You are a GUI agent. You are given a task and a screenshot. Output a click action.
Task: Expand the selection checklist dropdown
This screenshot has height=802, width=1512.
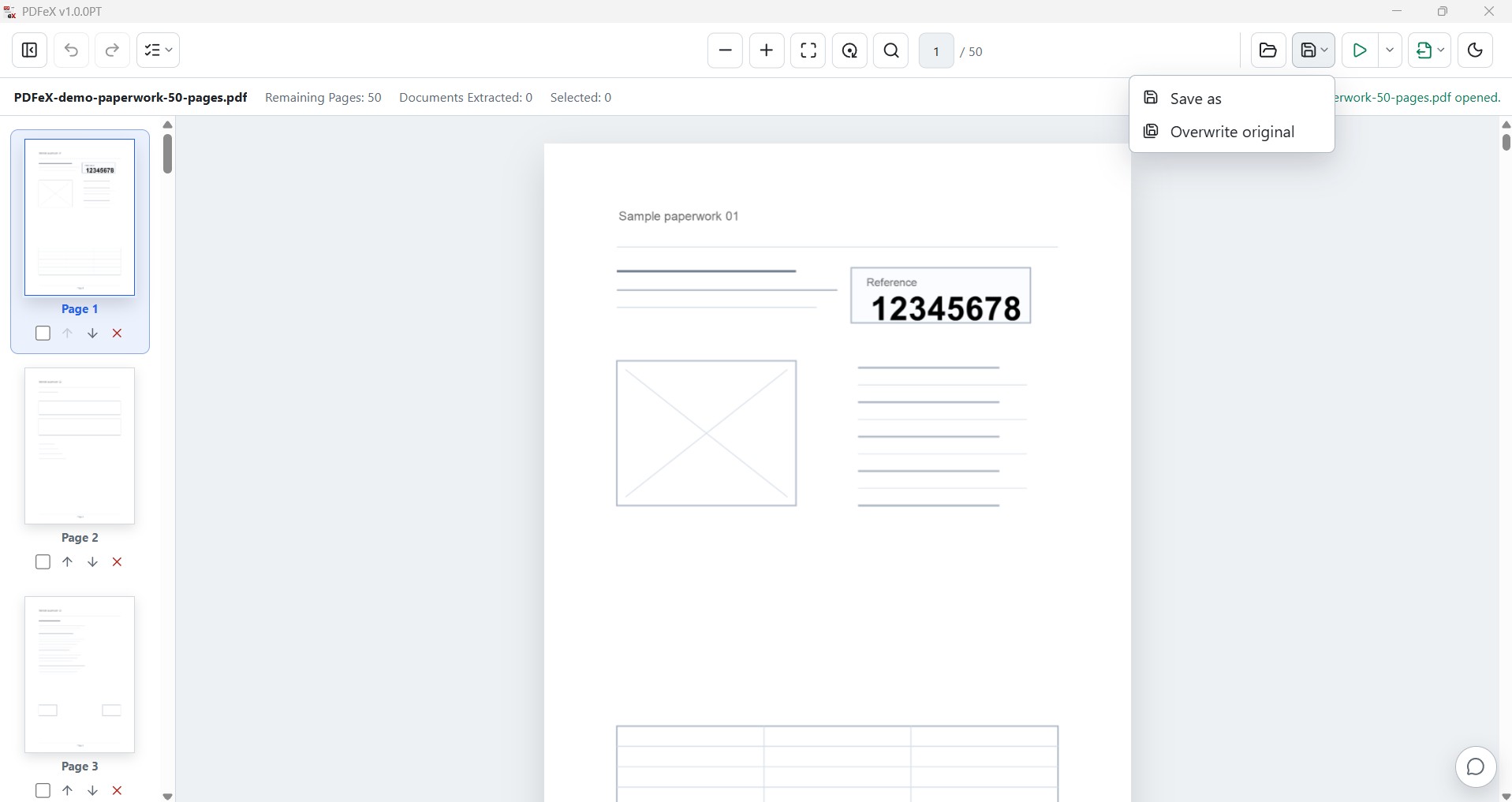point(159,50)
